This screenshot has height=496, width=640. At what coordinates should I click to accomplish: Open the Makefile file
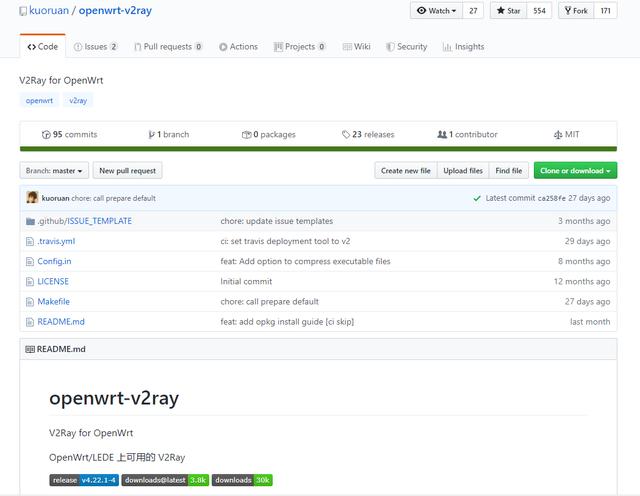(53, 302)
